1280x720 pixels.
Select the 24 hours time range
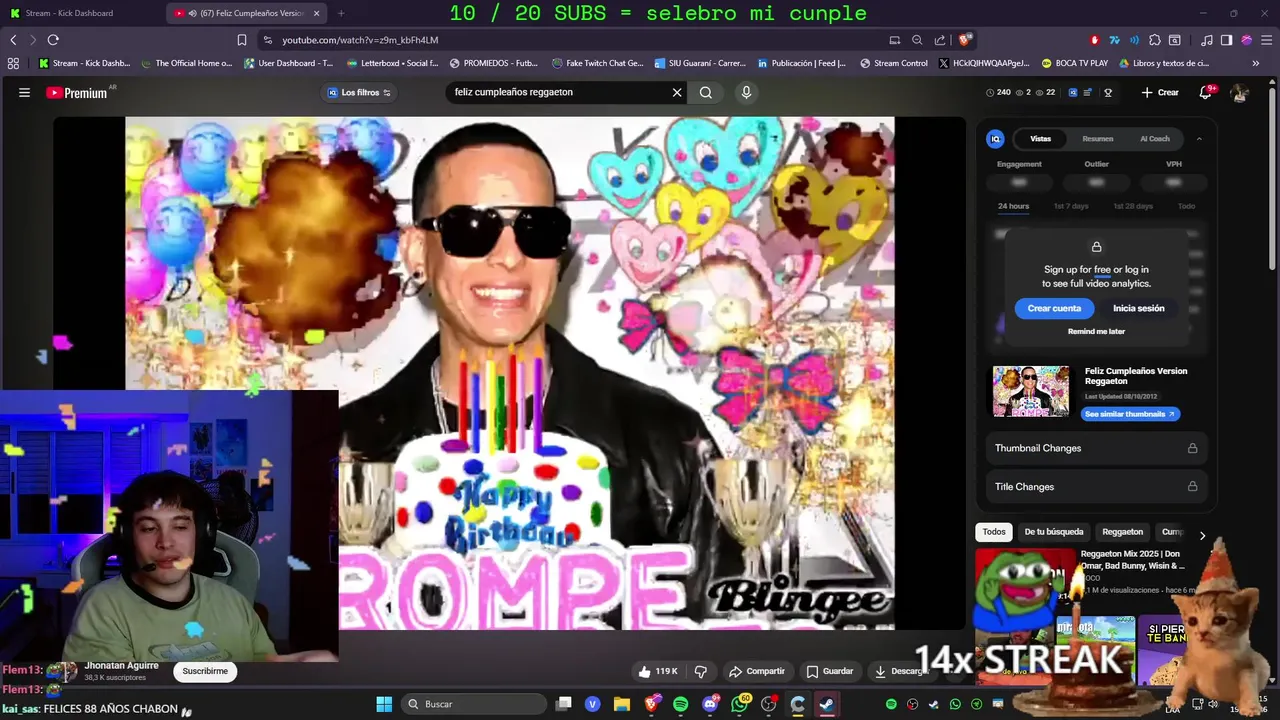click(x=1013, y=206)
